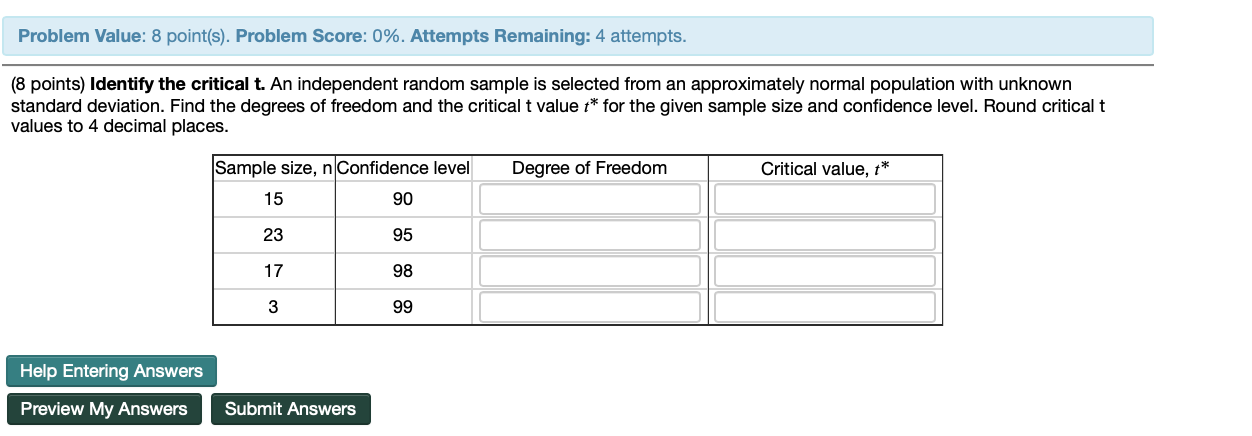
Task: Click the Confidence level column header
Action: (x=403, y=168)
